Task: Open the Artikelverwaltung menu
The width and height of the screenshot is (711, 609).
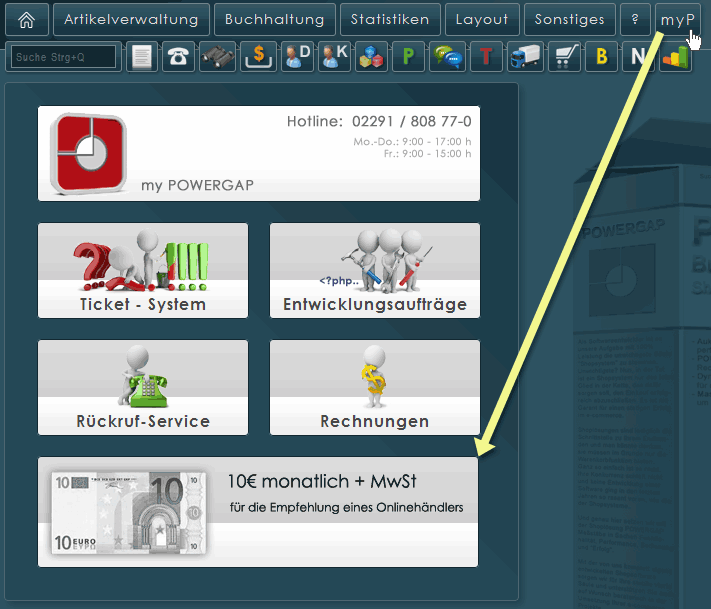Action: 131,19
